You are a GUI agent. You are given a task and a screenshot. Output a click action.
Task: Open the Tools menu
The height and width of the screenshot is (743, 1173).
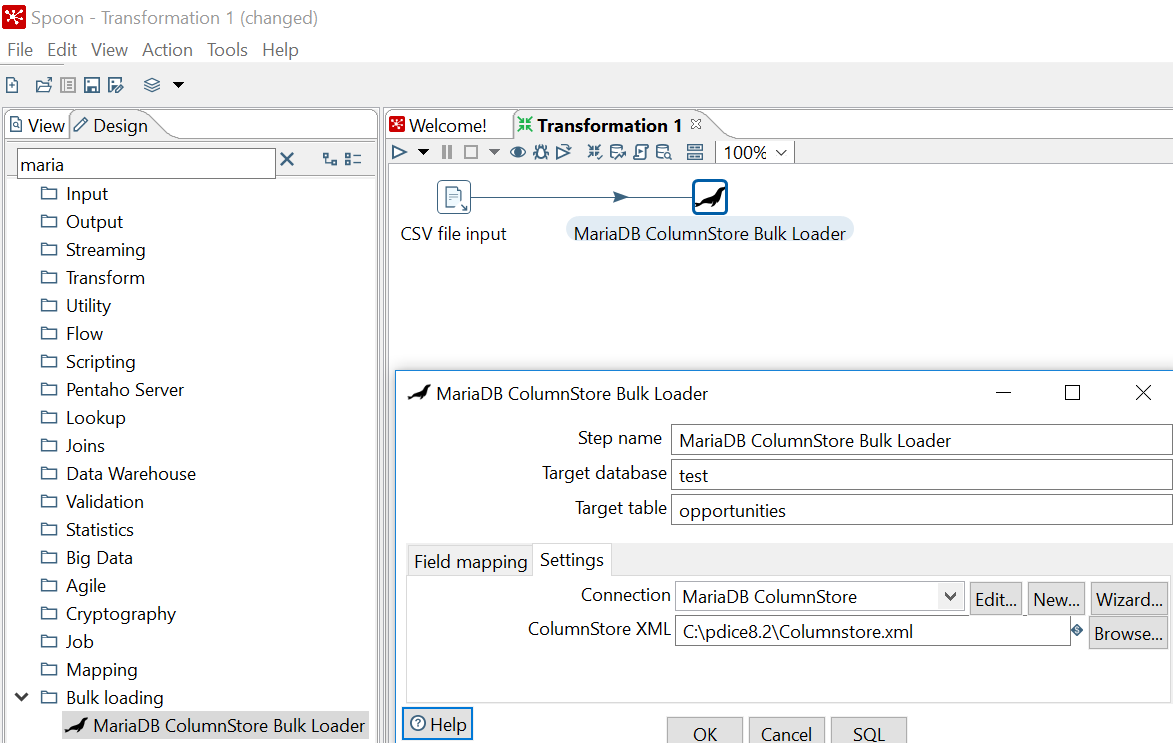click(227, 49)
